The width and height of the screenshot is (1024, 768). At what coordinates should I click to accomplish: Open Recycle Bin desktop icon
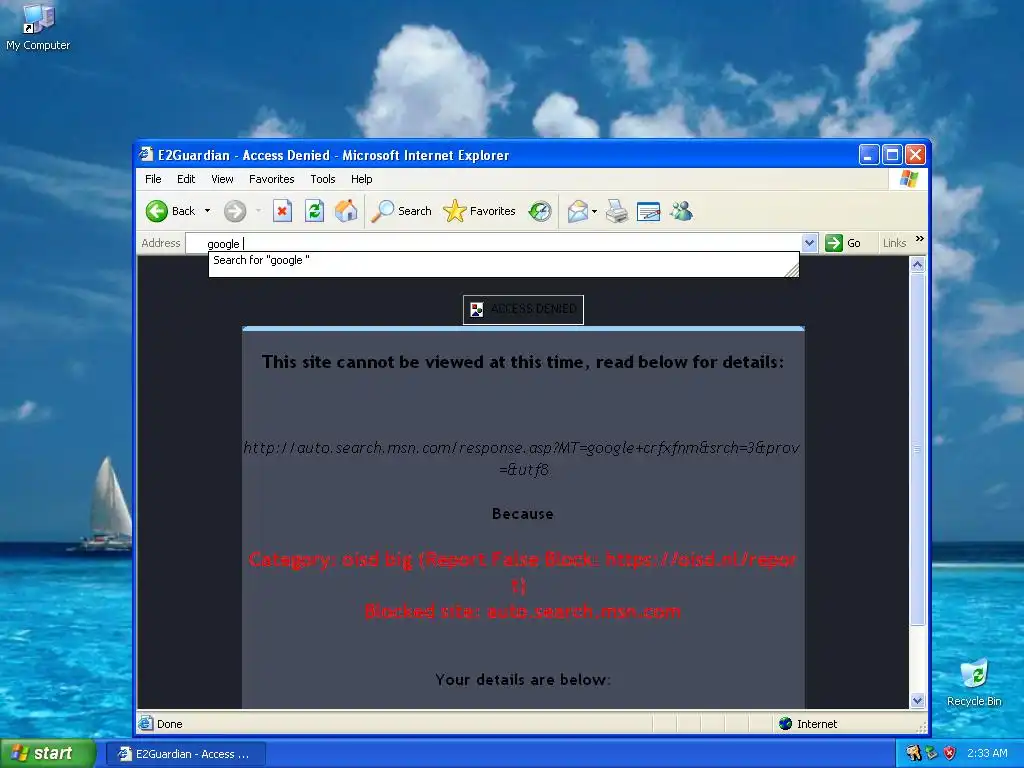(x=974, y=683)
